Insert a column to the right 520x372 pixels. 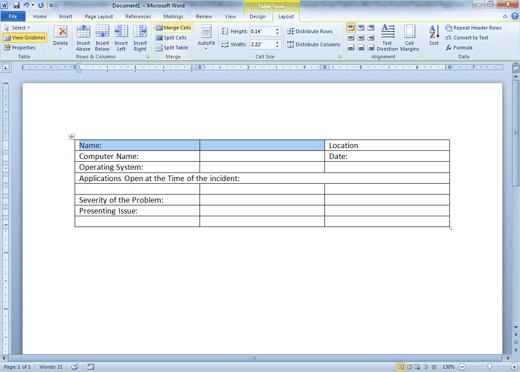coord(140,38)
